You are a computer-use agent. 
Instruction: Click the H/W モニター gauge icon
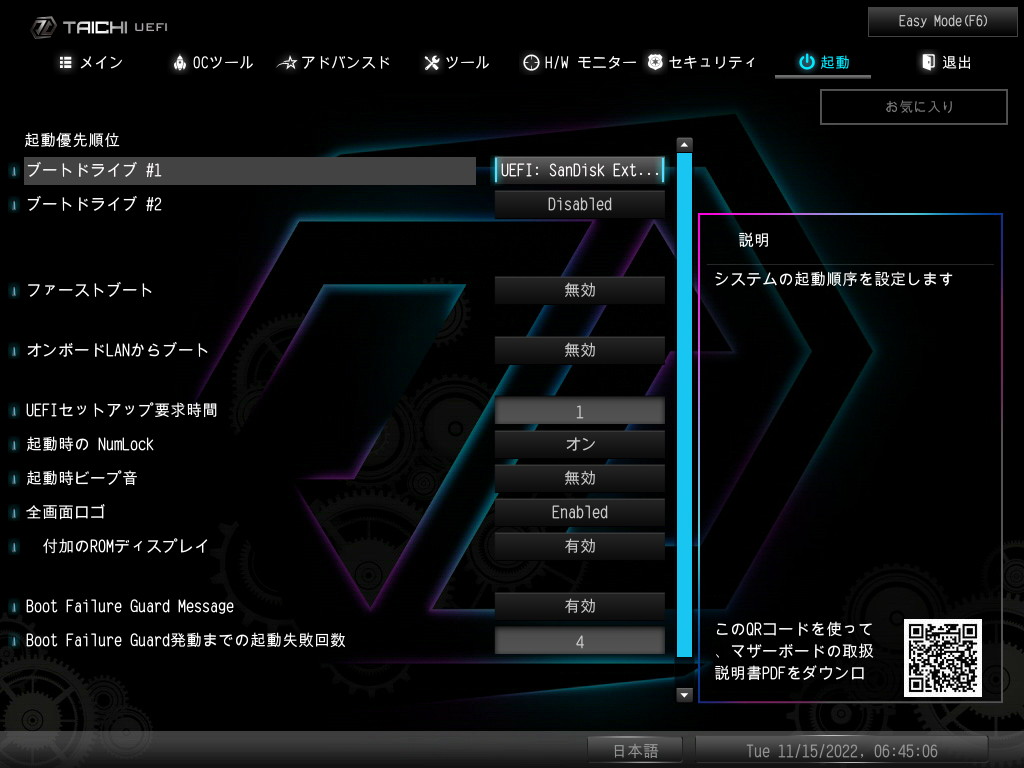531,63
